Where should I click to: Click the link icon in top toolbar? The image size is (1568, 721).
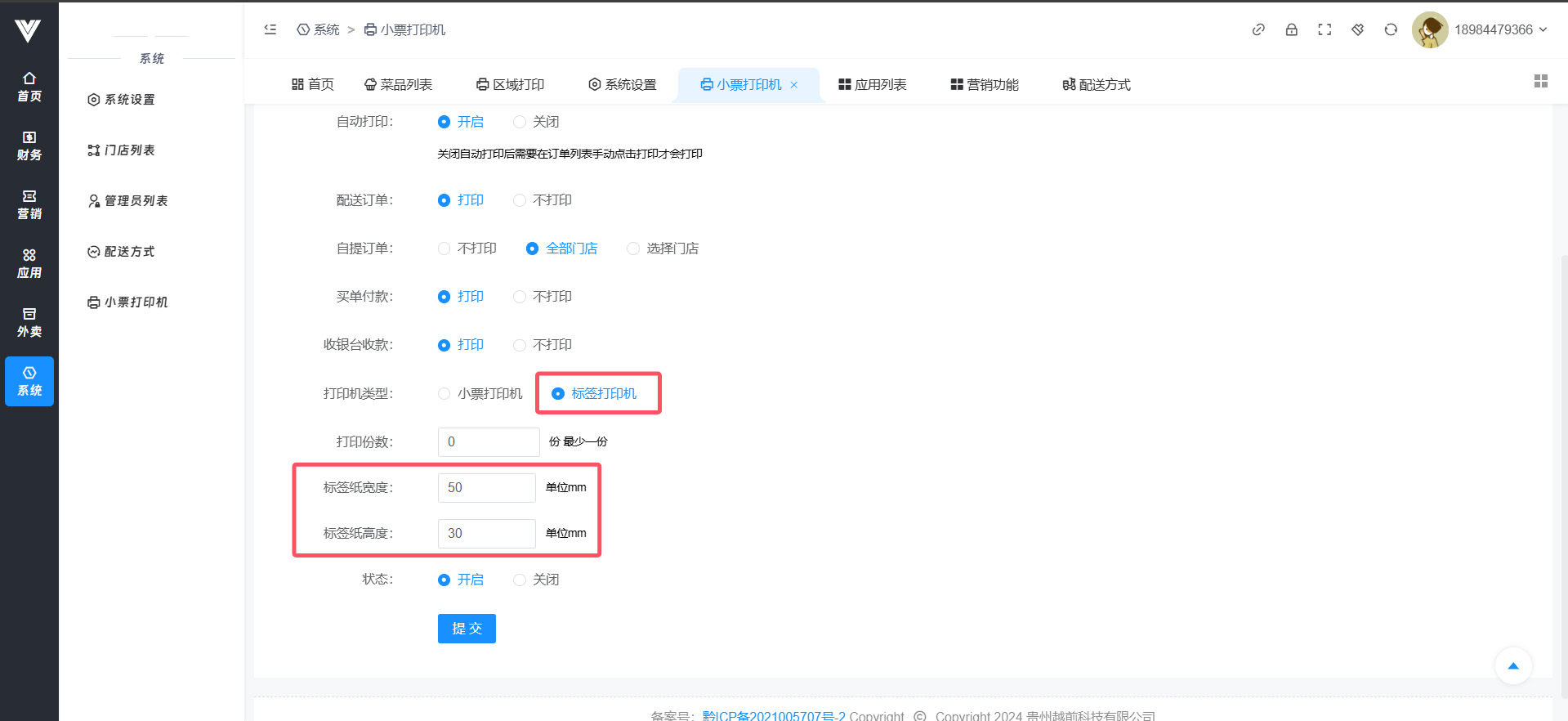[1258, 29]
